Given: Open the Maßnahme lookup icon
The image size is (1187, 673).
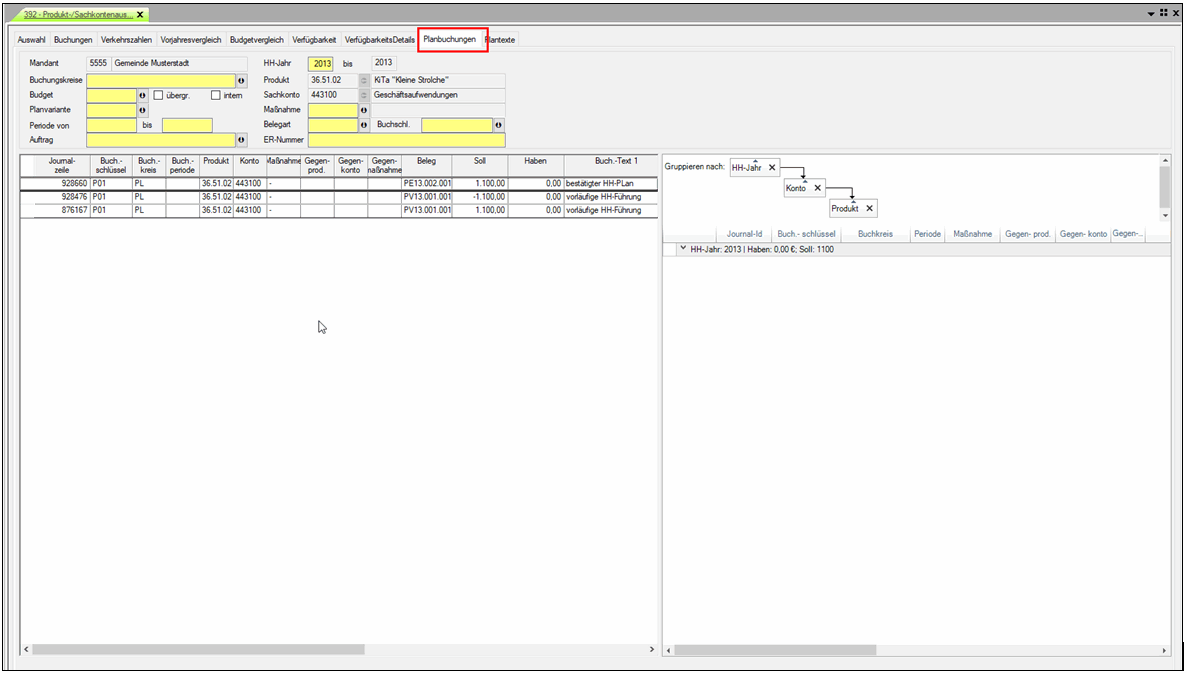Looking at the screenshot, I should pos(363,110).
